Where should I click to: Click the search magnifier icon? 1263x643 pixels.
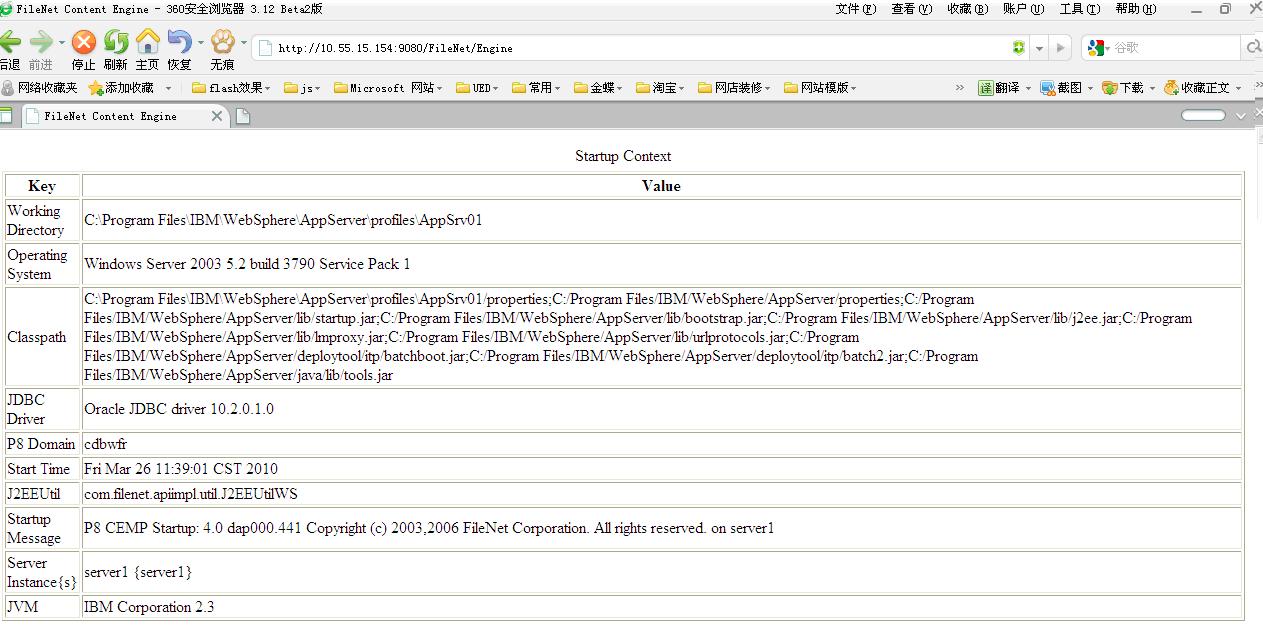point(1252,48)
